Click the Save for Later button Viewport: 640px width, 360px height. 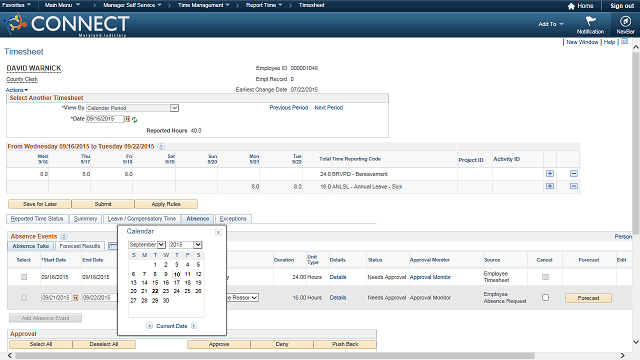(40, 204)
